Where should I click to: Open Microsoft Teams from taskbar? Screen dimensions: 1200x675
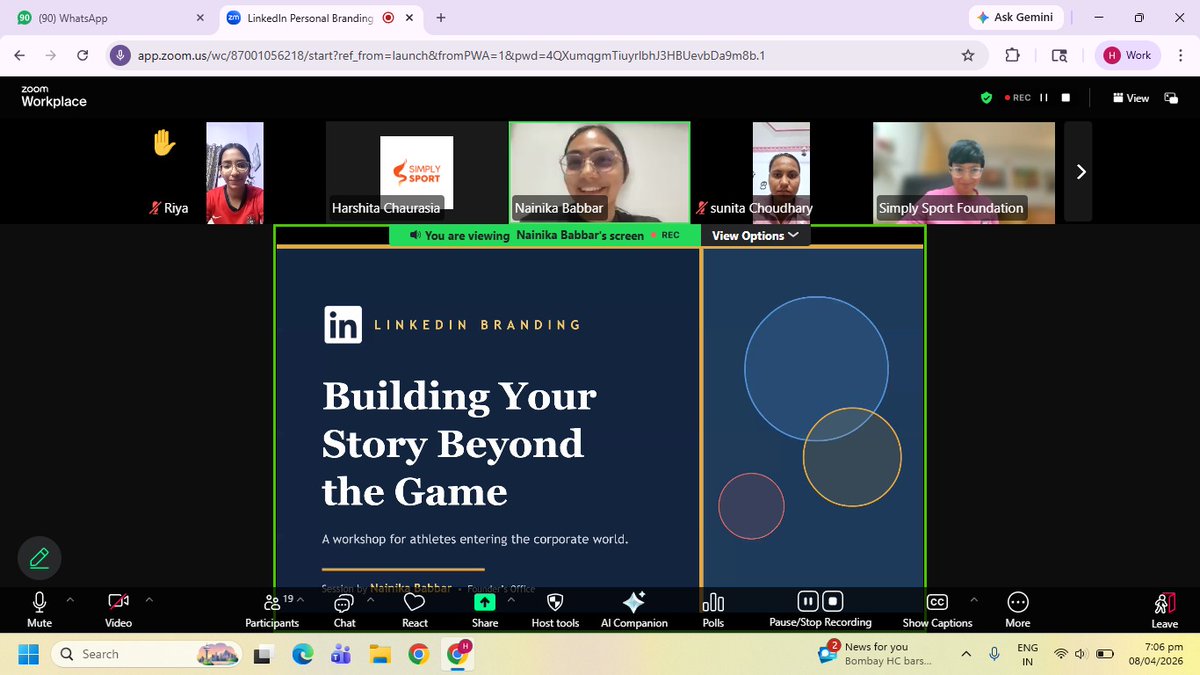(340, 654)
